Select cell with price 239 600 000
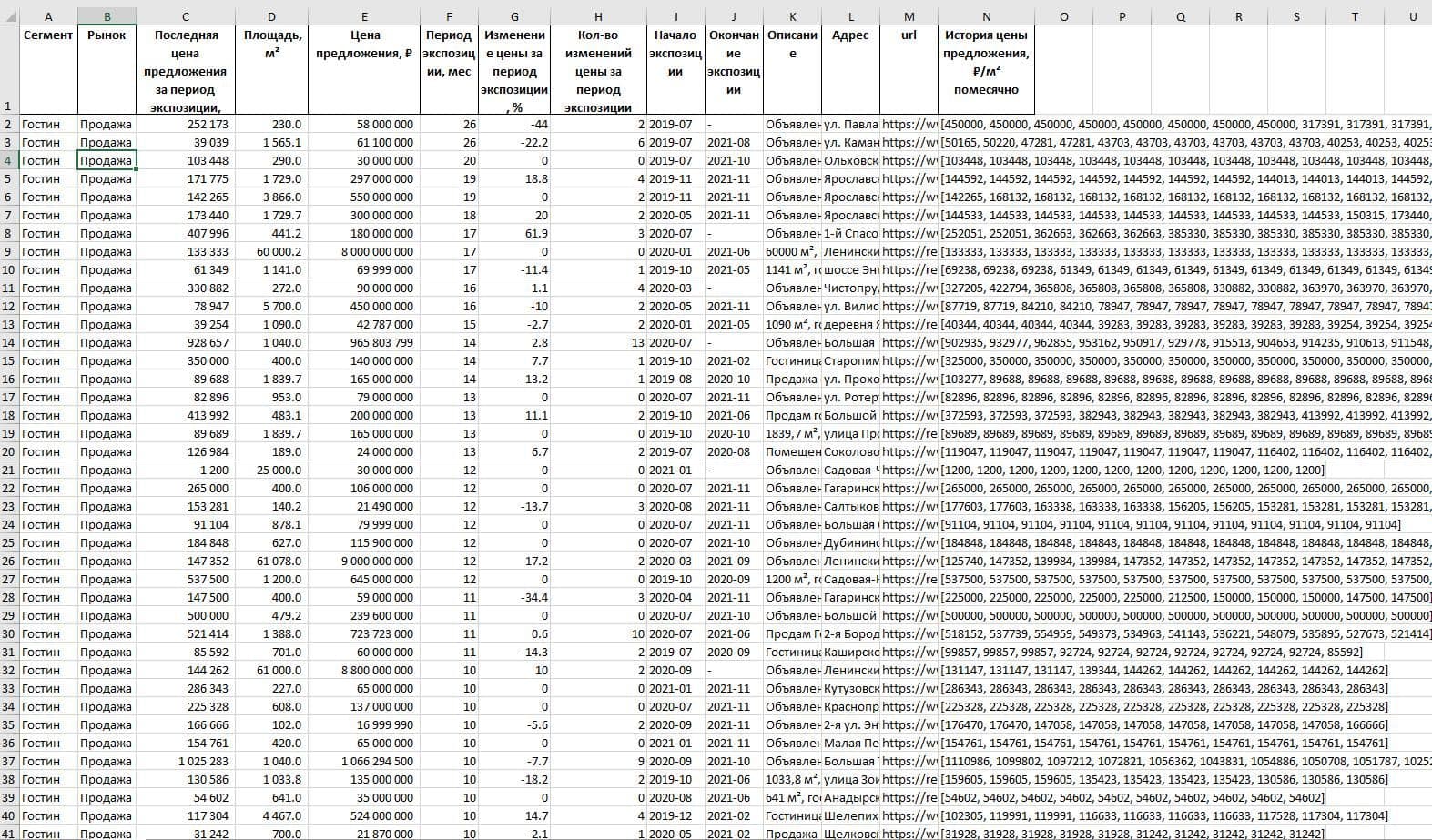Viewport: 1432px width, 840px height. pos(364,615)
